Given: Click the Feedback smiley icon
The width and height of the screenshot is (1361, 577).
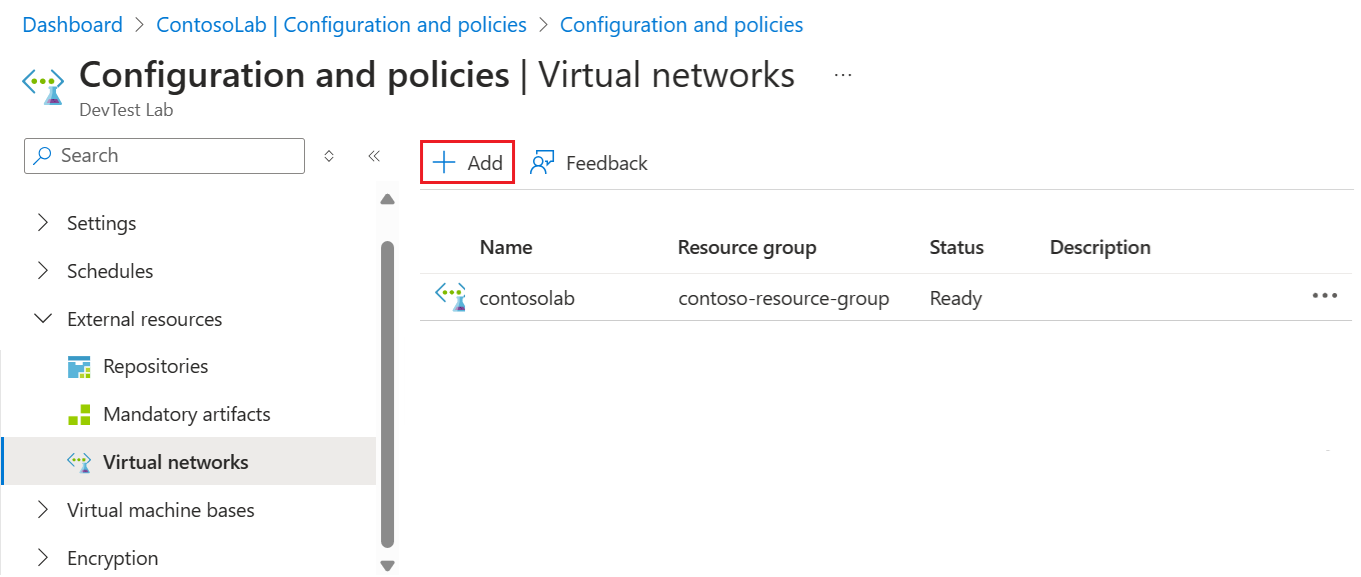Looking at the screenshot, I should pyautogui.click(x=541, y=162).
